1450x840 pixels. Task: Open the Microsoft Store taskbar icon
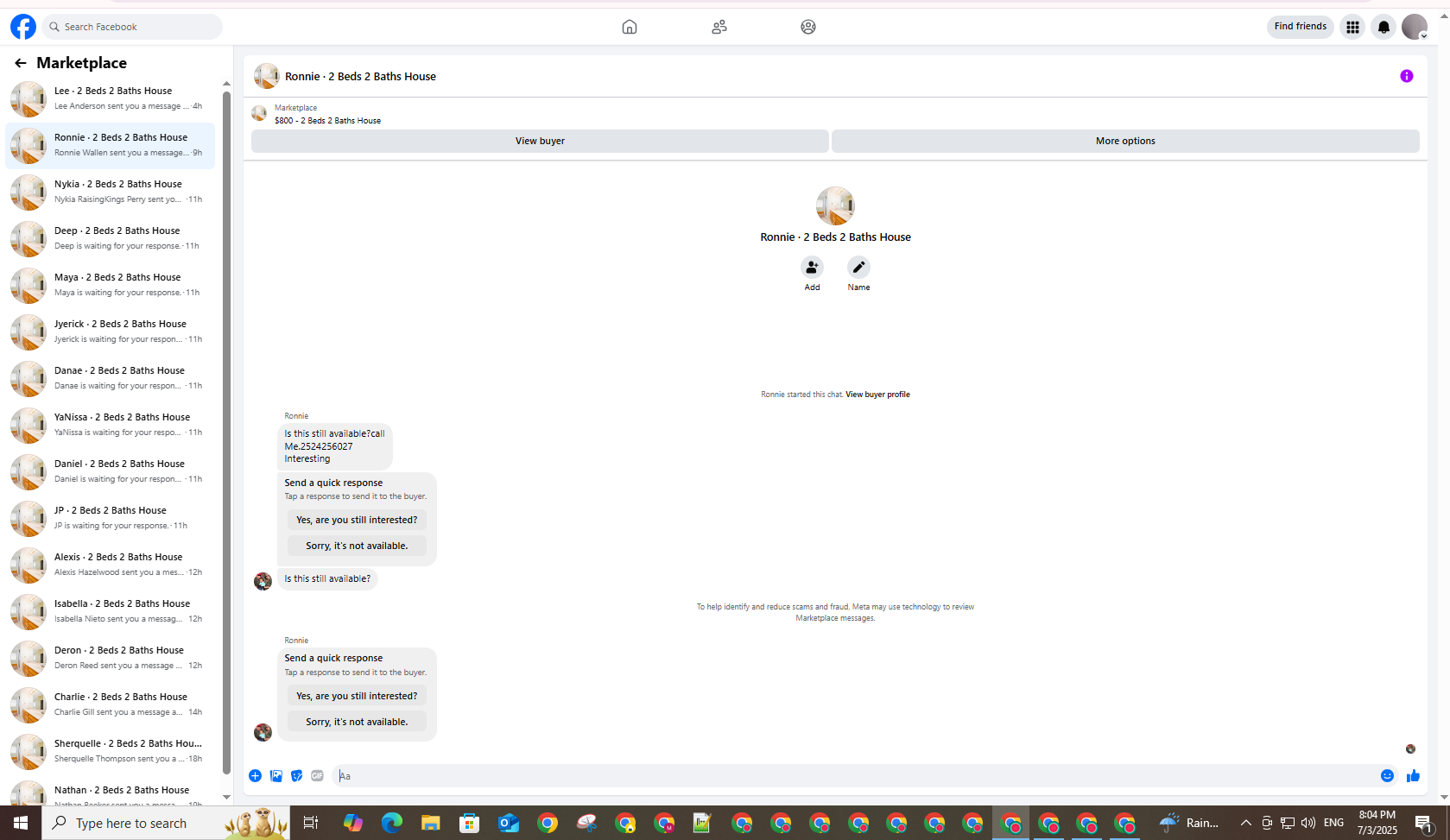(470, 823)
